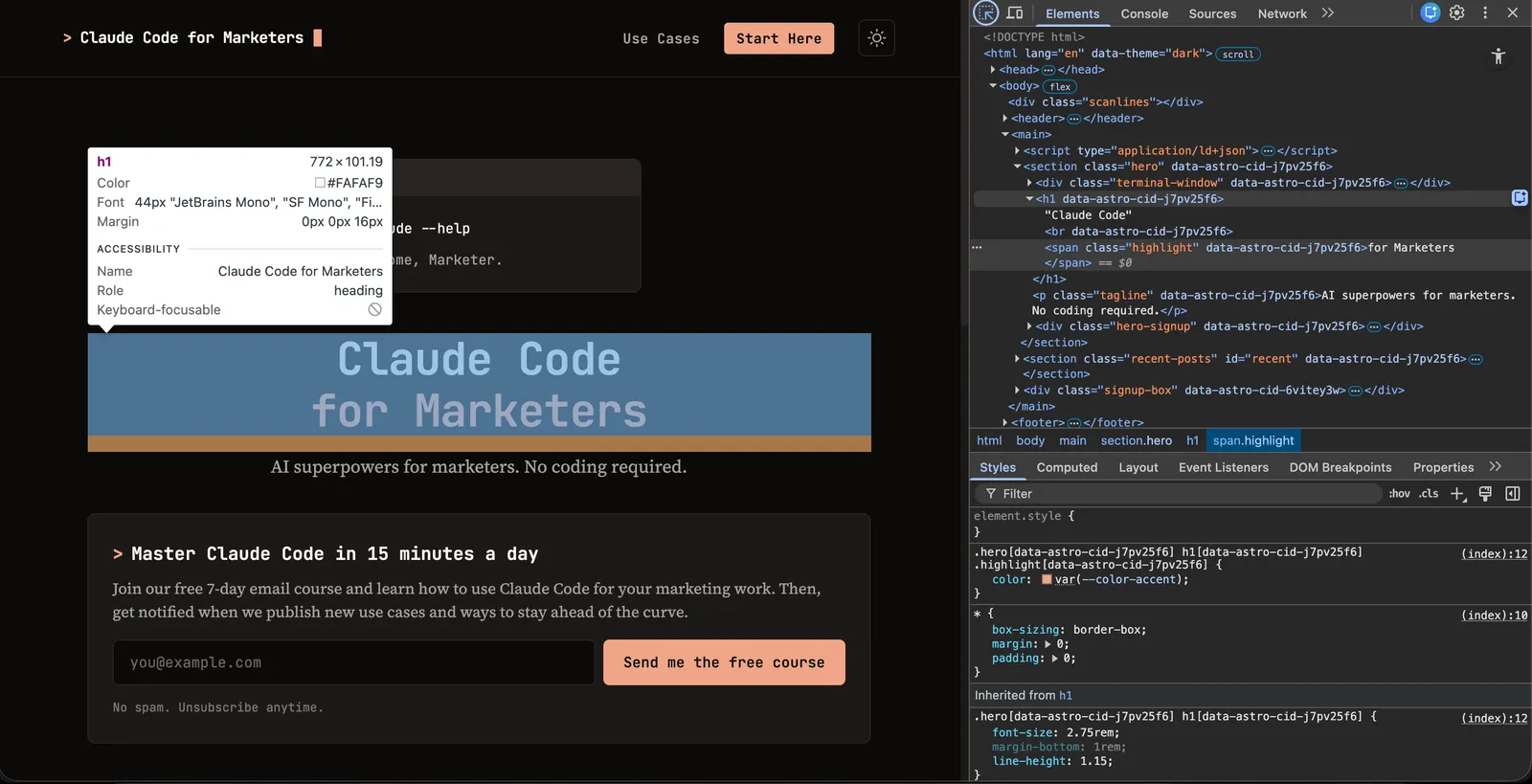Click the Claude Code for Marketers site logo
This screenshot has height=784, width=1532.
pos(191,37)
